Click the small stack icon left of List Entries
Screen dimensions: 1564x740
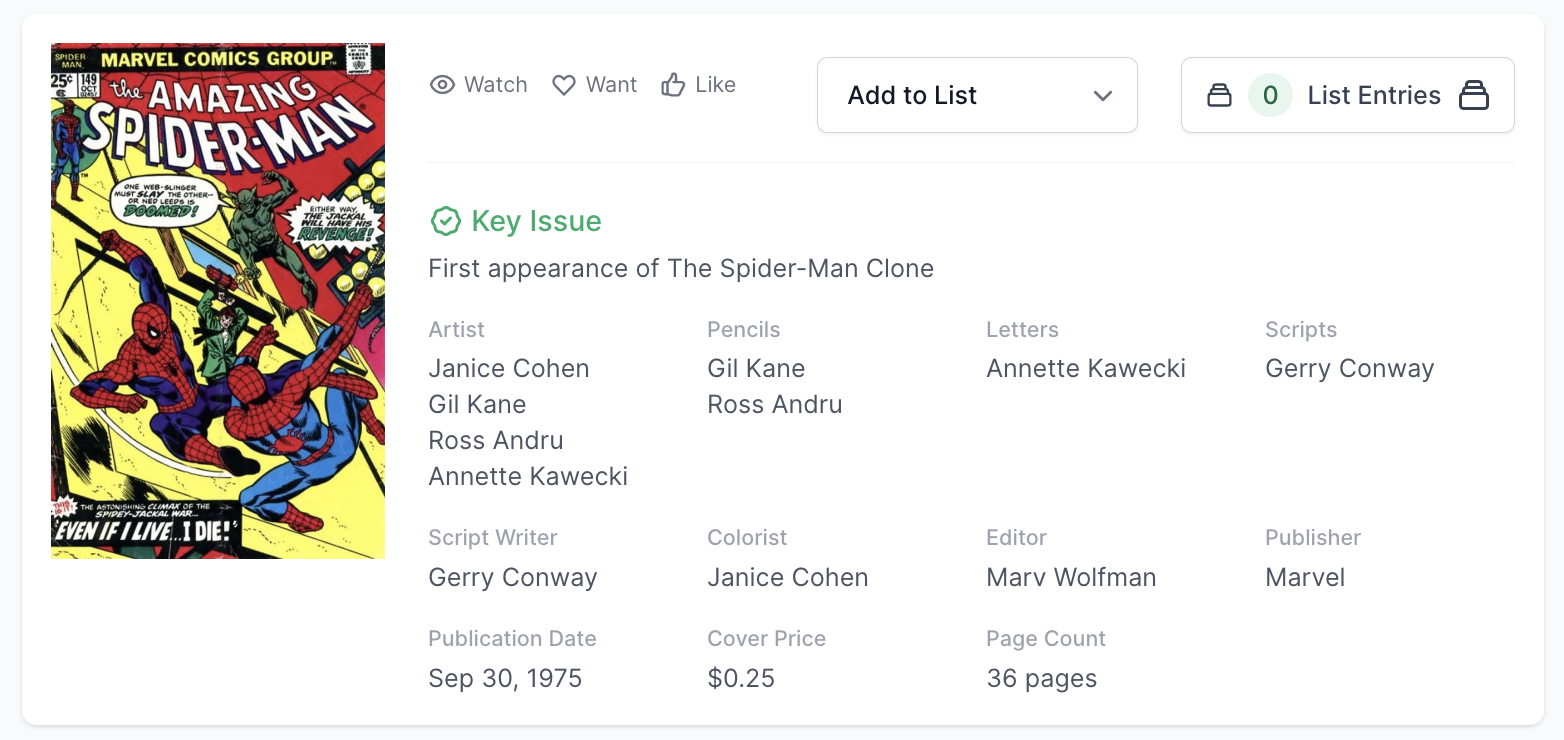1219,96
